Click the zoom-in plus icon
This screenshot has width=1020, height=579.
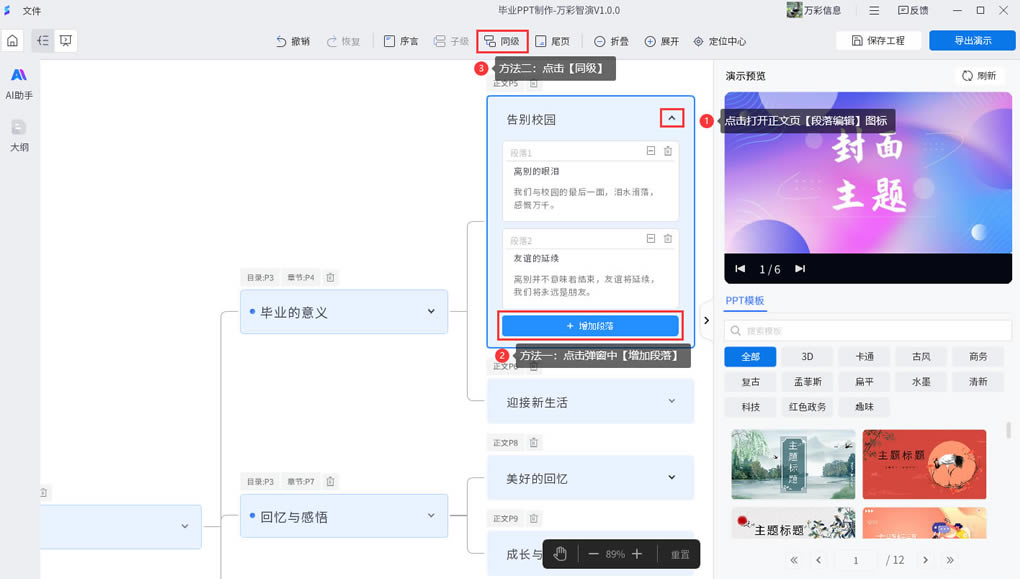637,554
